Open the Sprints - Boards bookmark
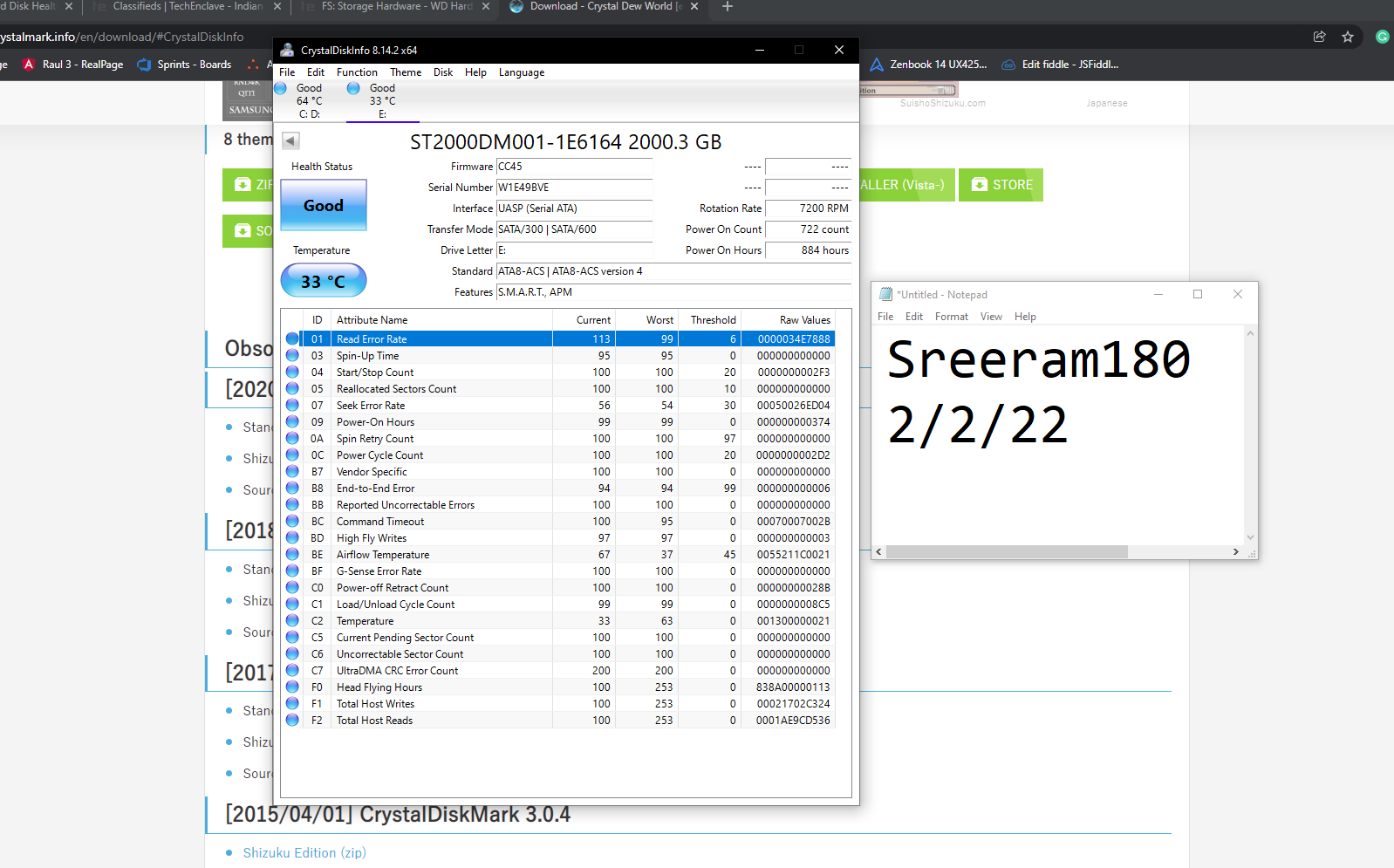1394x868 pixels. click(x=185, y=64)
